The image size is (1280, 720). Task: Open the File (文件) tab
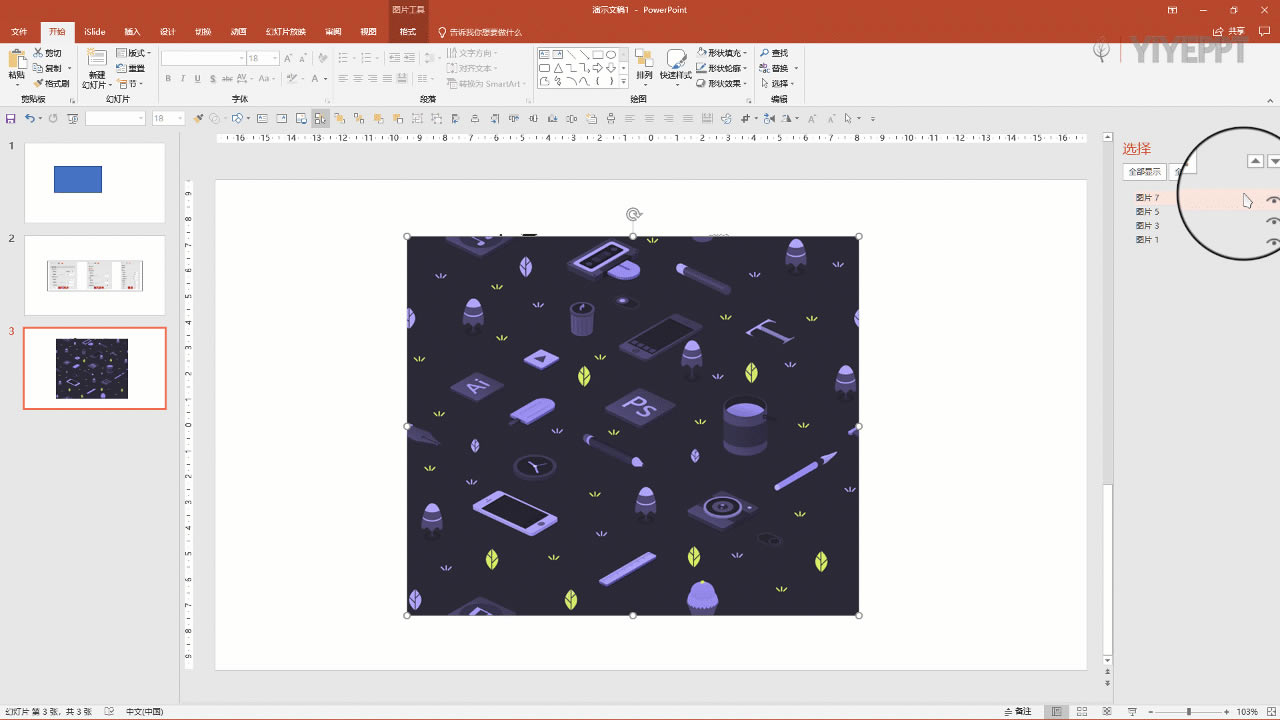click(x=19, y=32)
